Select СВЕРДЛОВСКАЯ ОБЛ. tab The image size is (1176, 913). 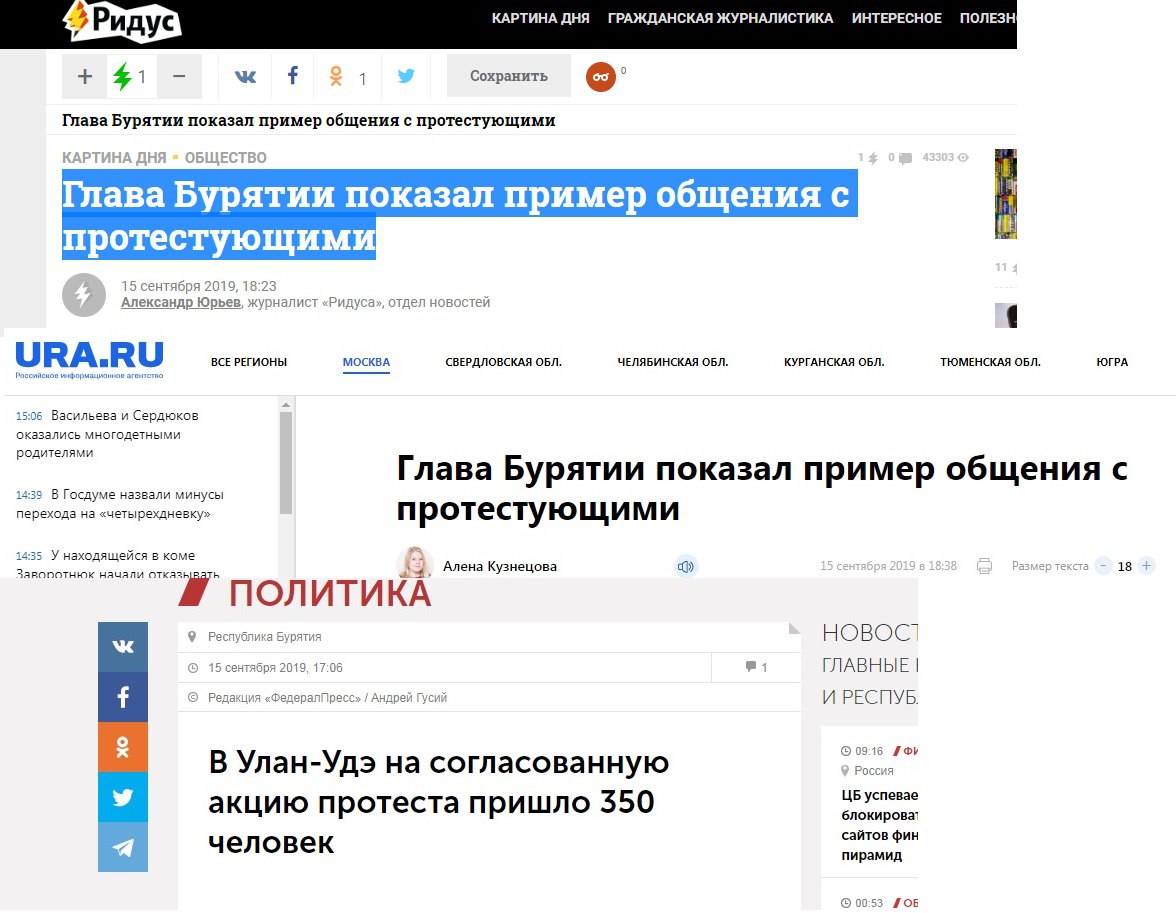(503, 362)
